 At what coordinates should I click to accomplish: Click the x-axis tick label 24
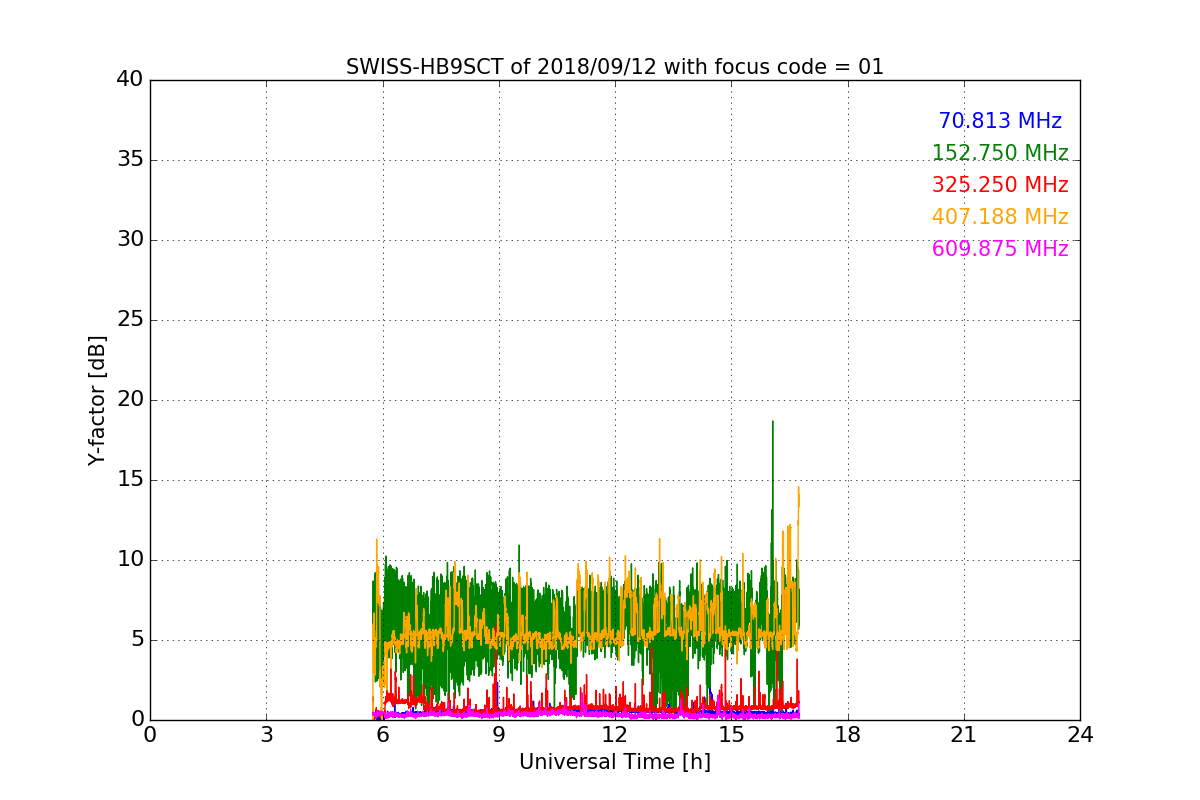1080,735
